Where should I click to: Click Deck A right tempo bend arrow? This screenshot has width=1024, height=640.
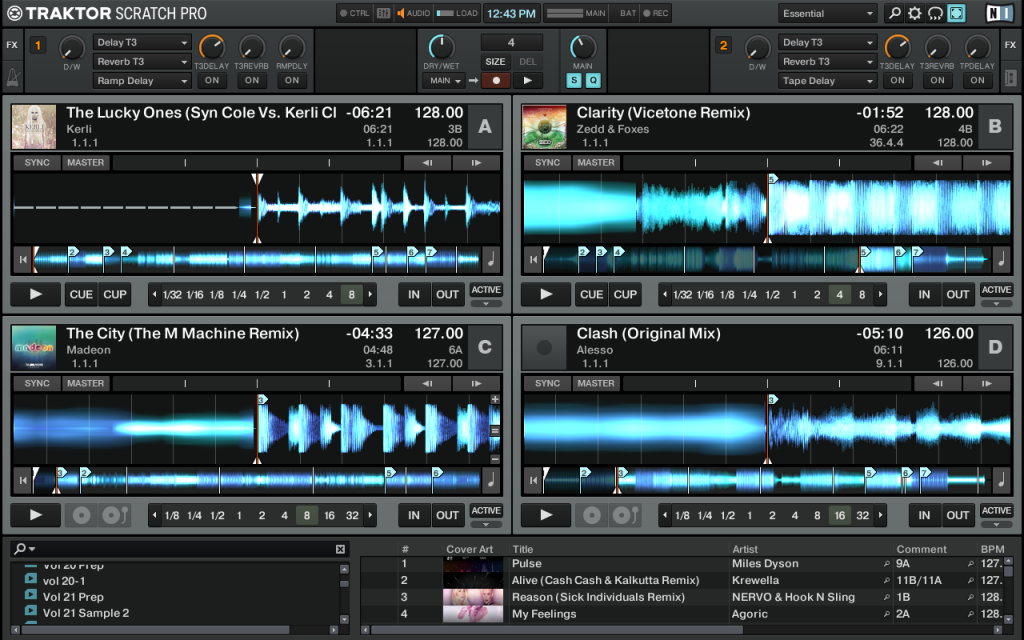tap(476, 163)
